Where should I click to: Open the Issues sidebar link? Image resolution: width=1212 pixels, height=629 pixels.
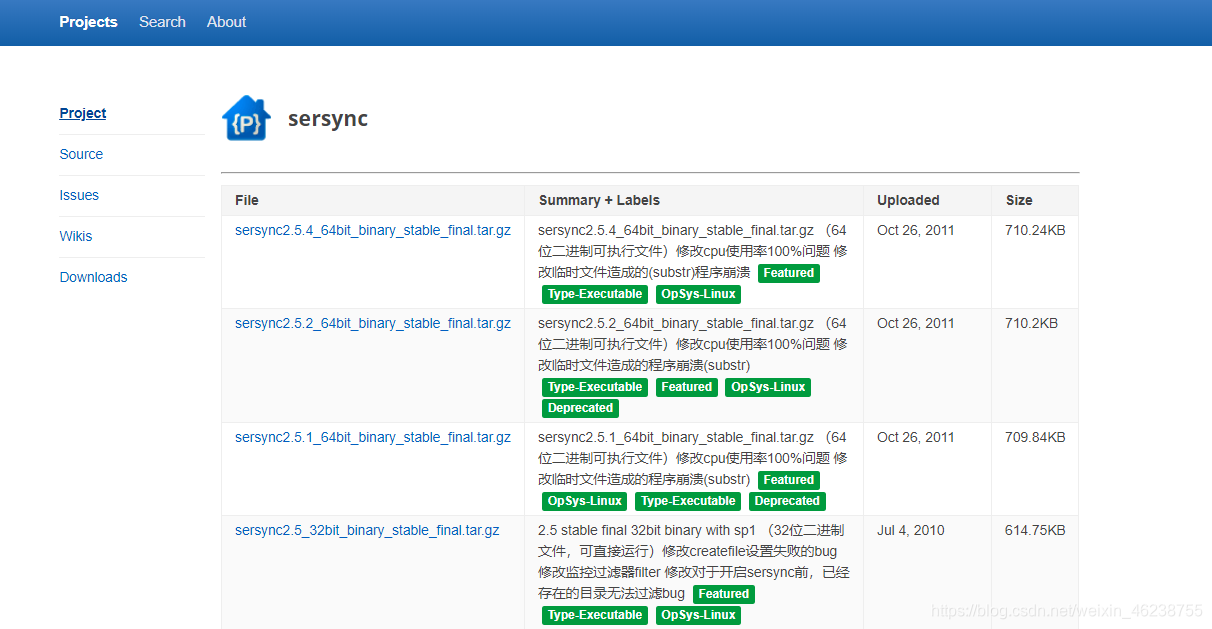pos(79,195)
